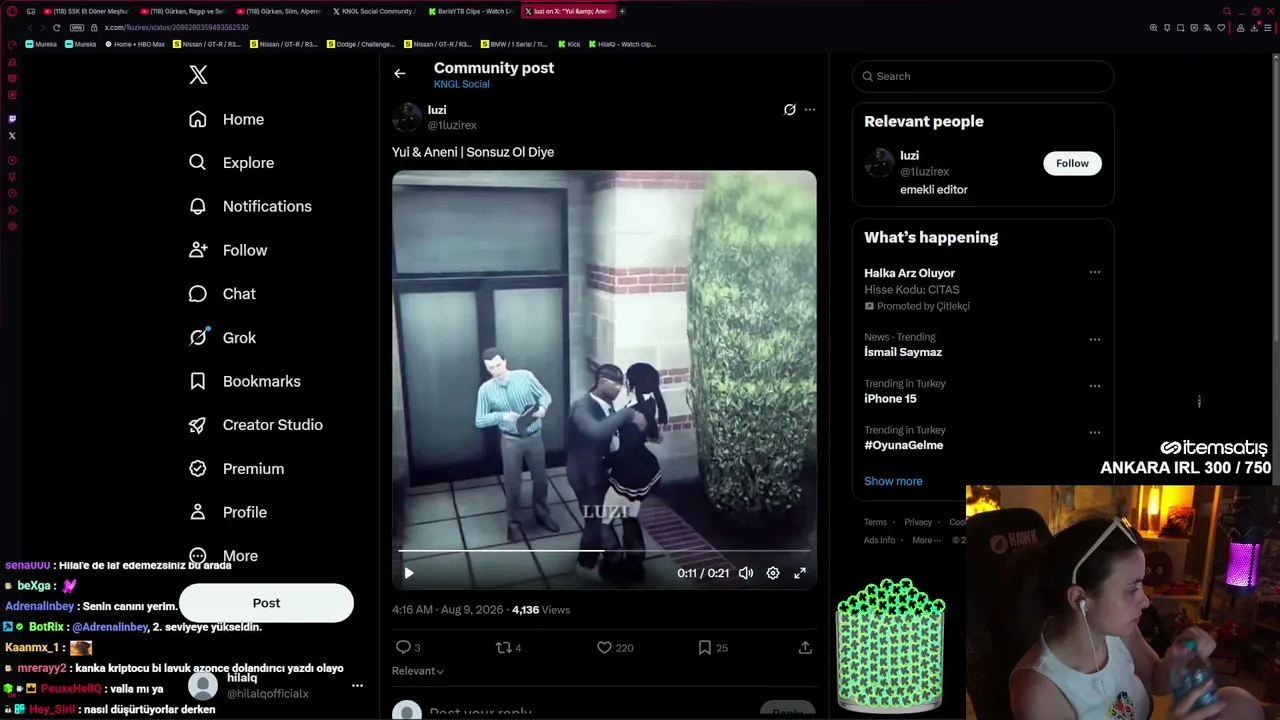
Task: Open the Ads info footer link
Action: (x=879, y=540)
